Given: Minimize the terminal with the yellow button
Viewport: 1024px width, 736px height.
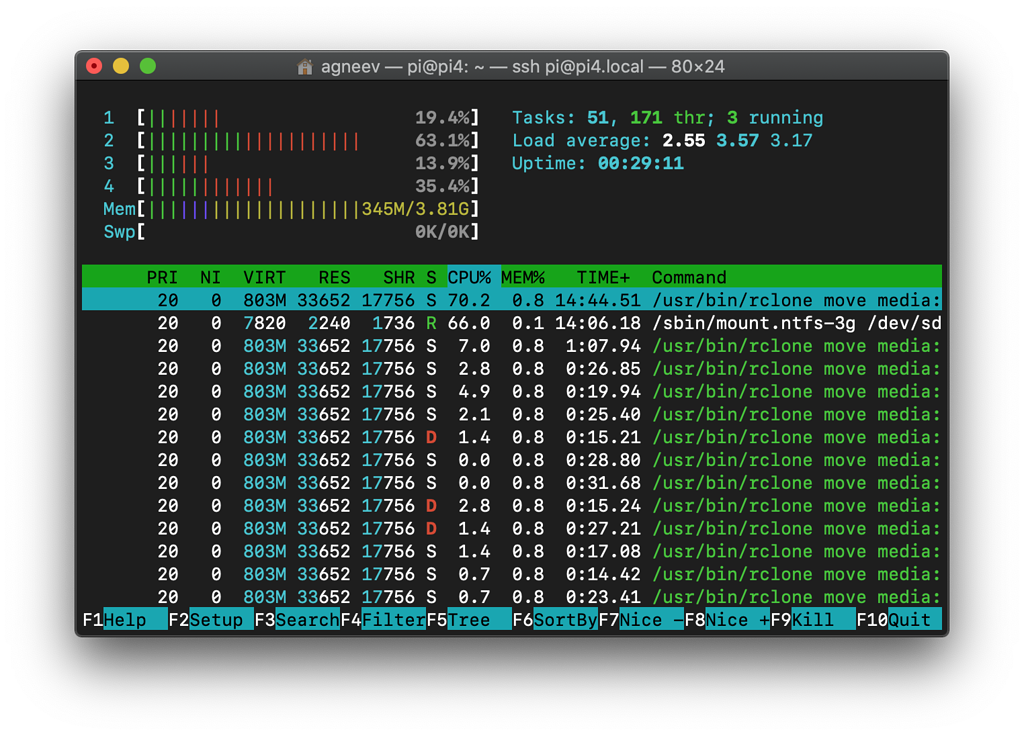Looking at the screenshot, I should [x=121, y=66].
